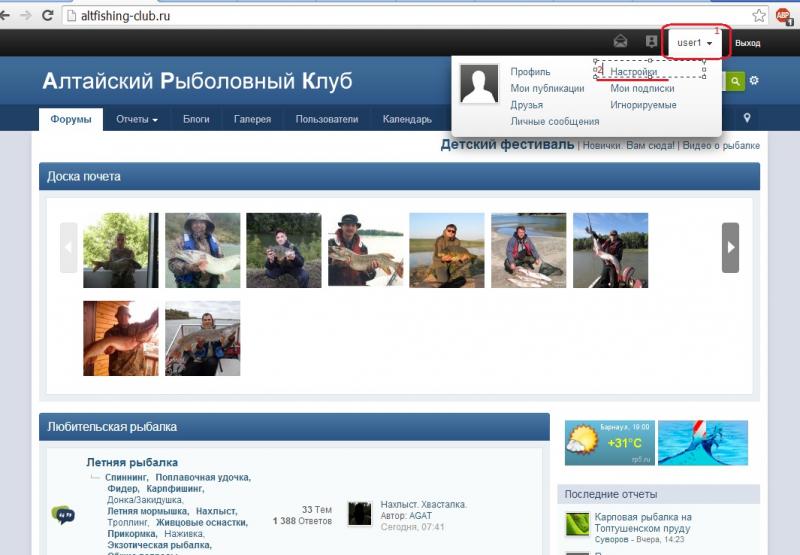Open the Детский фестиваль link

click(507, 145)
